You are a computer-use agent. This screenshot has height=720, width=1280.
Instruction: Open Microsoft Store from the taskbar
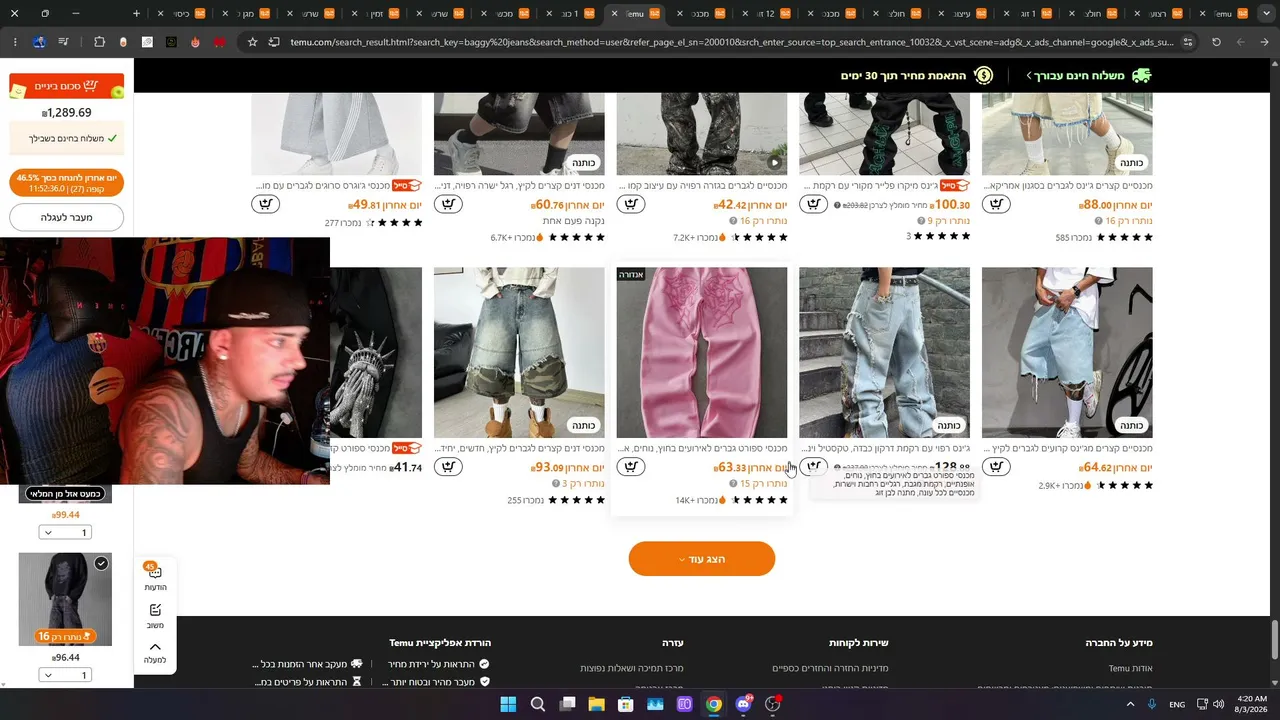626,704
